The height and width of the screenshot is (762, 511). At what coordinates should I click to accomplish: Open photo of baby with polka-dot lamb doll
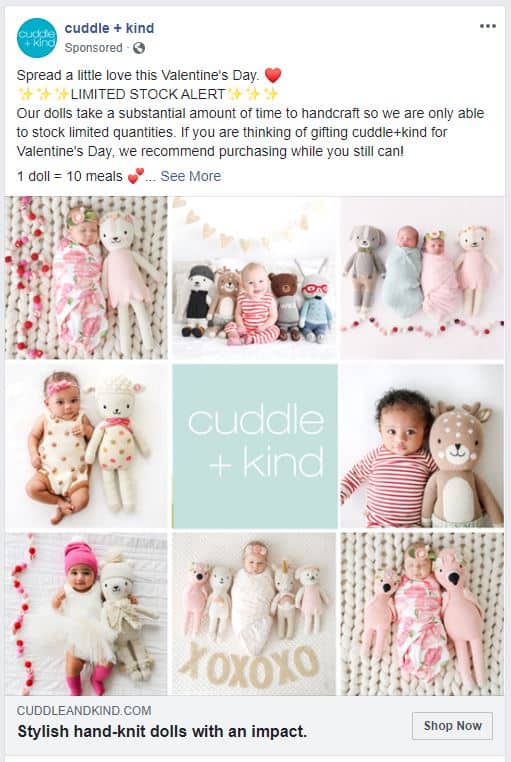point(86,446)
